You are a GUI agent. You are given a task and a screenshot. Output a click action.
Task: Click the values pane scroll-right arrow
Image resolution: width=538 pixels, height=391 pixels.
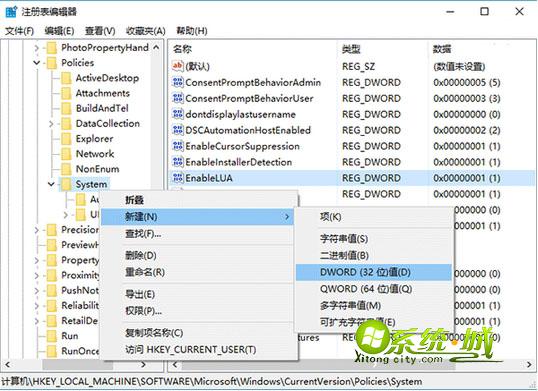click(x=529, y=365)
